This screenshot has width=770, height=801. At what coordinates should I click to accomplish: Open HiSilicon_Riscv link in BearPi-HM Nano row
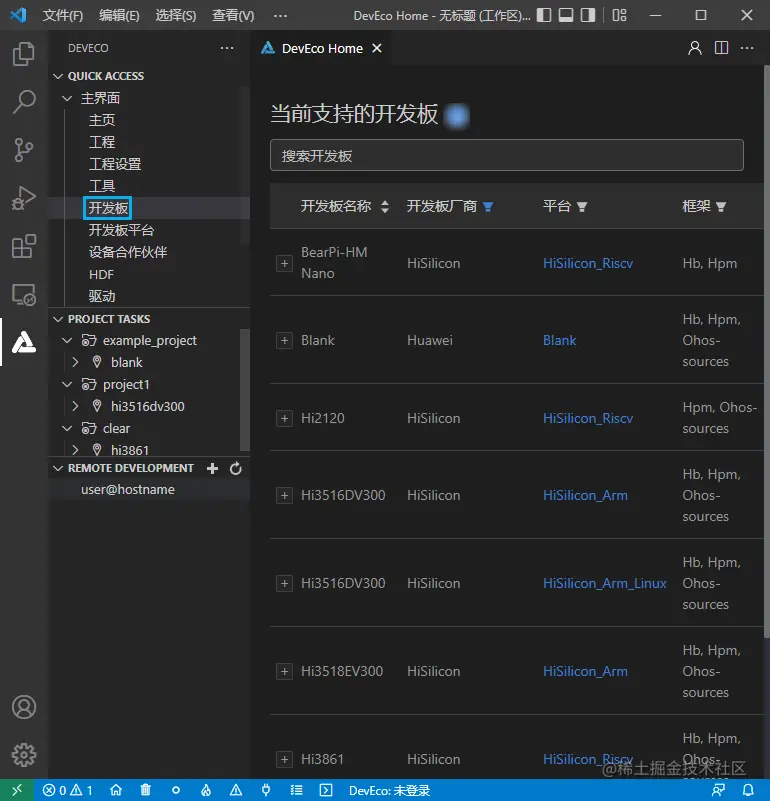[588, 264]
